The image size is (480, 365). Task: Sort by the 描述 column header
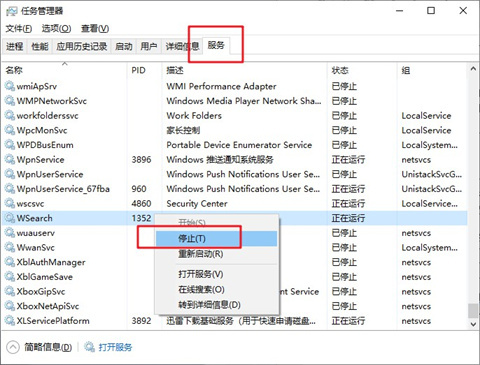pos(245,70)
